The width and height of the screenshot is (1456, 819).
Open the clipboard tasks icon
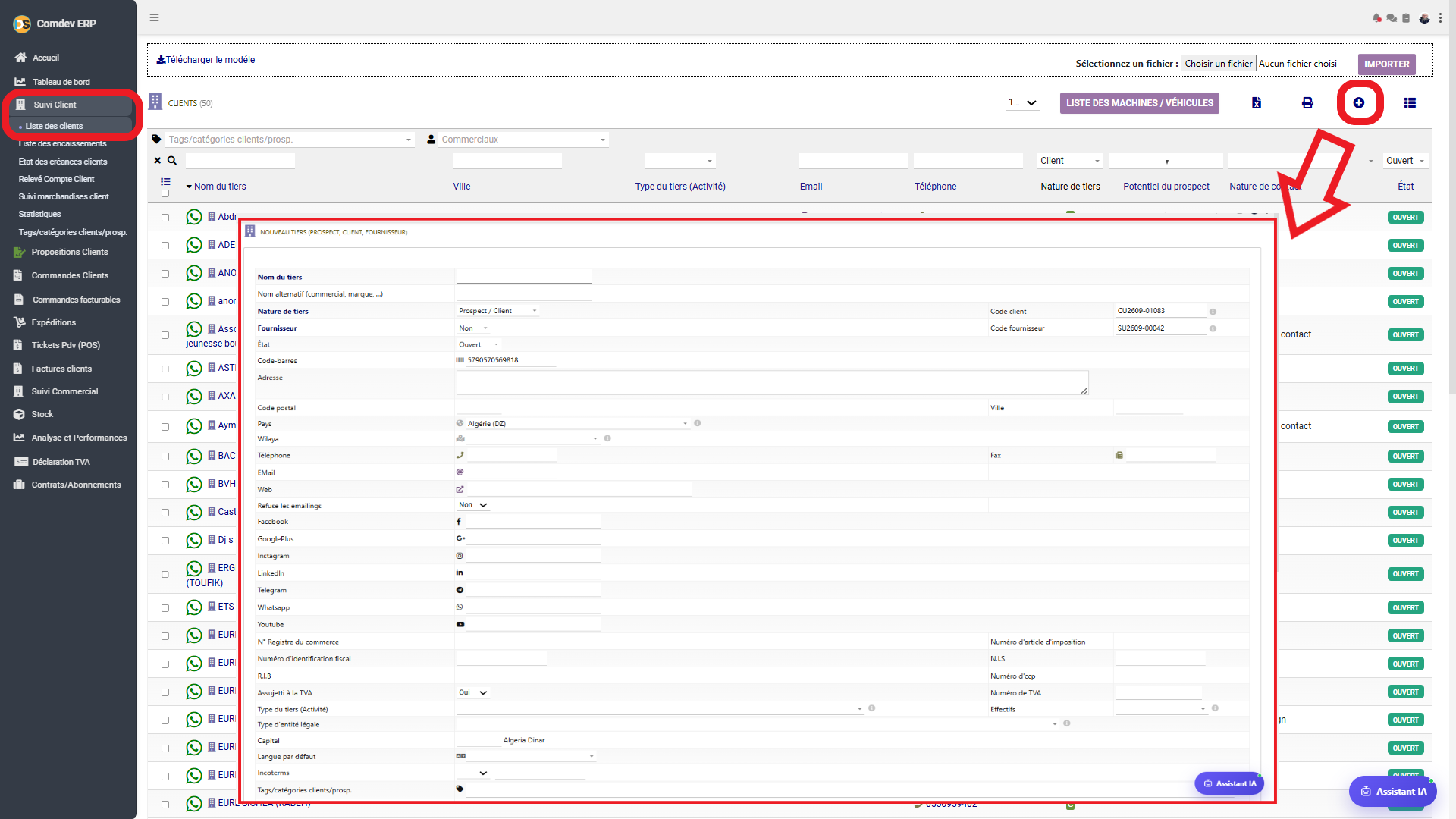1406,18
